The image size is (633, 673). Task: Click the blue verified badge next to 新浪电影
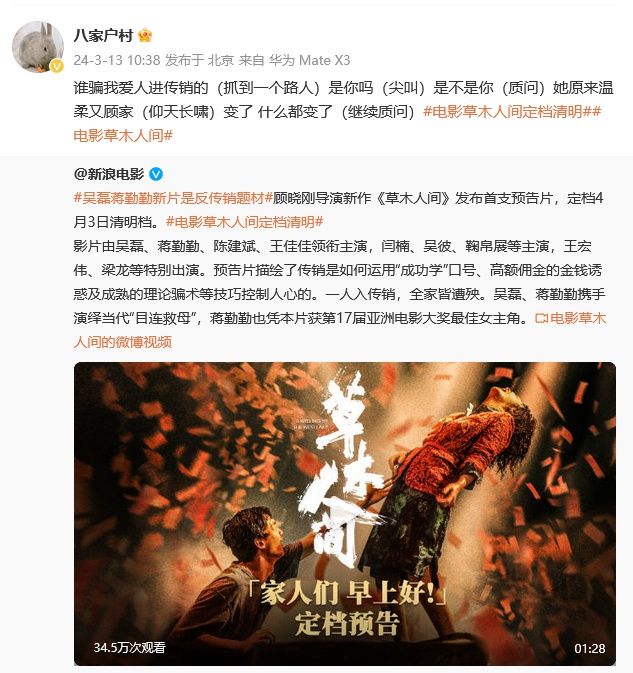click(x=156, y=174)
